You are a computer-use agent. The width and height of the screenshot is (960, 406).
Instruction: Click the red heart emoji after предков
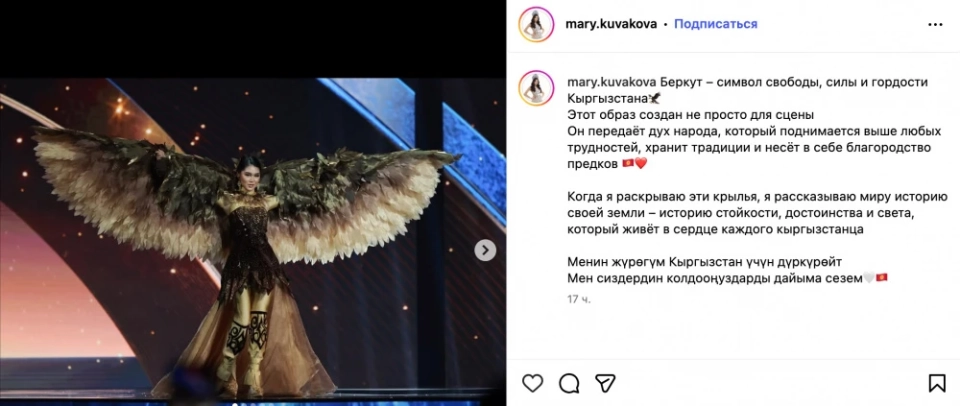coord(640,164)
